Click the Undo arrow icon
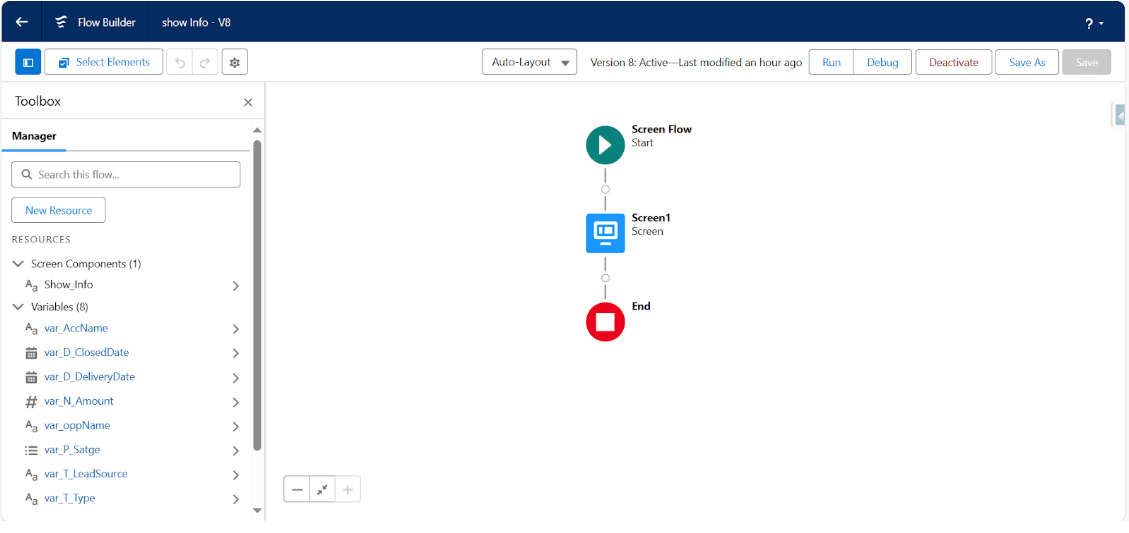The image size is (1129, 533). 180,63
